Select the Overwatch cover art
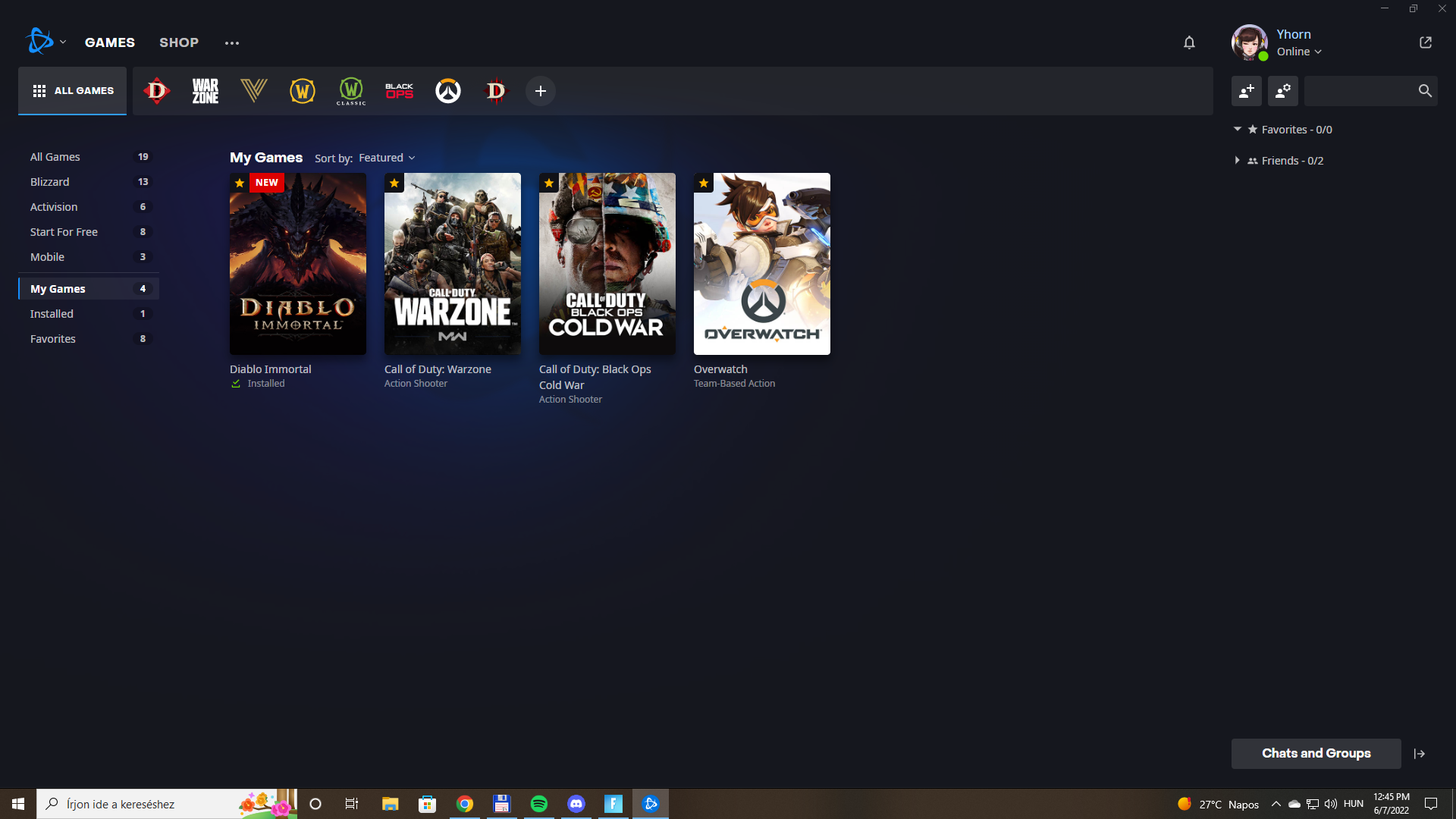Screen dimensions: 1456x819 (x=762, y=264)
